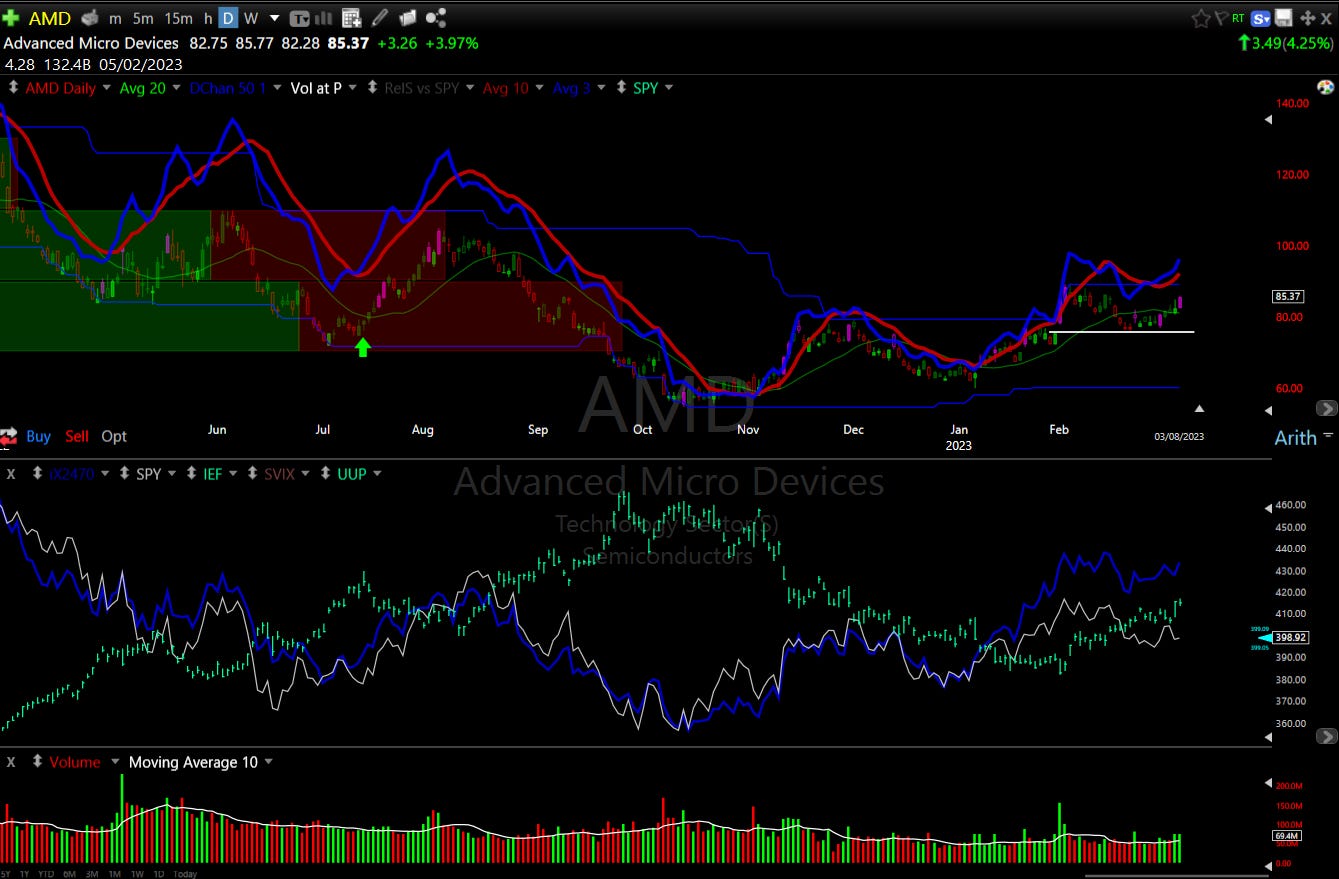
Task: Open the AMD Daily plot dropdown
Action: coord(105,88)
